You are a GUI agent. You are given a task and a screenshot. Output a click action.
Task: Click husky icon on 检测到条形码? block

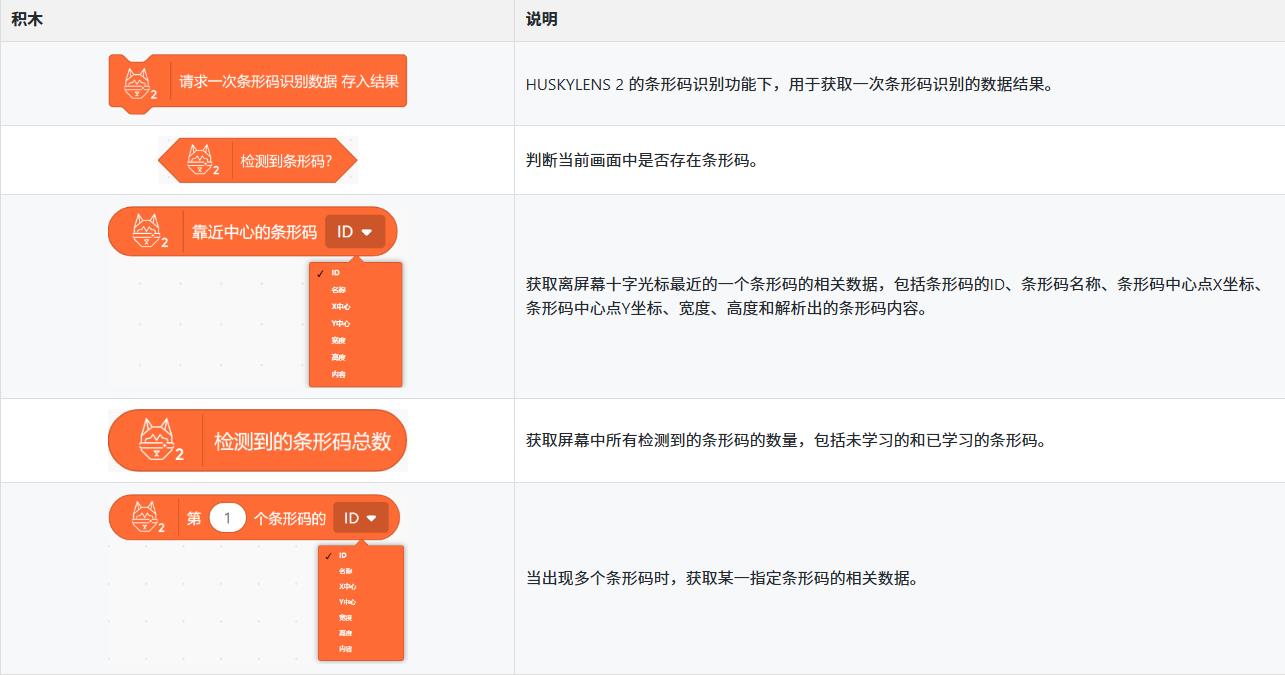pyautogui.click(x=202, y=161)
